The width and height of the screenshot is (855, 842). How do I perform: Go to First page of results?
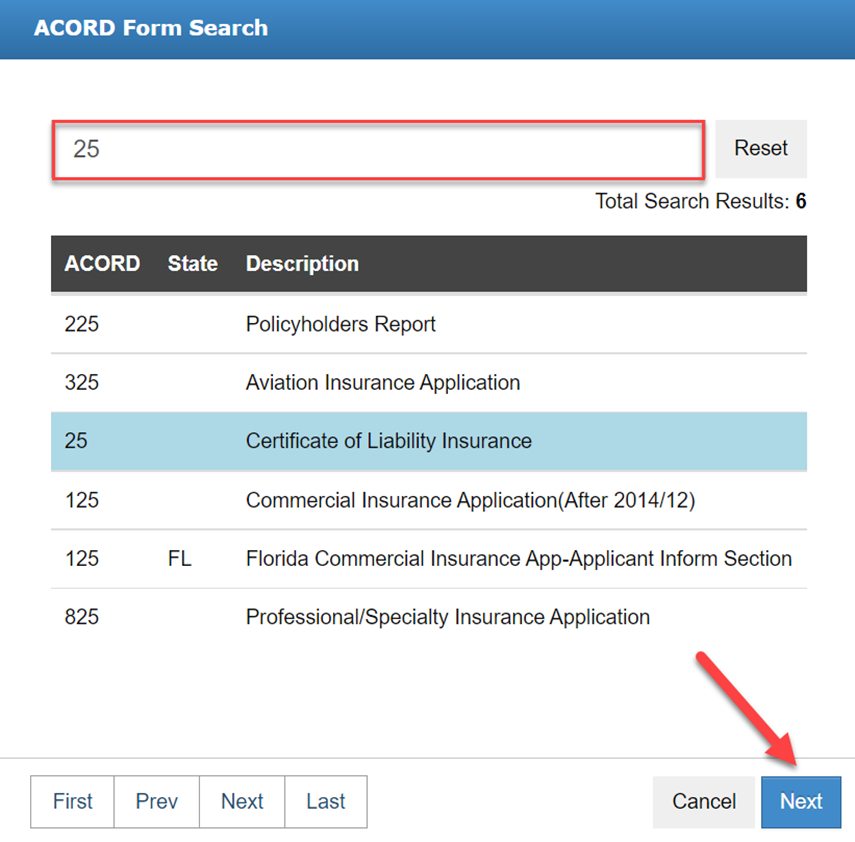(x=72, y=802)
